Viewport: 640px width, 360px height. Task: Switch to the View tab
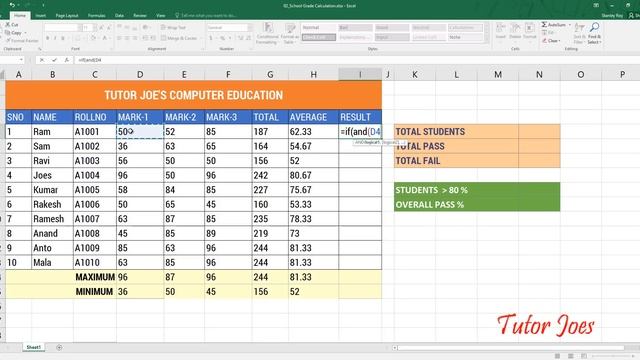tap(161, 16)
